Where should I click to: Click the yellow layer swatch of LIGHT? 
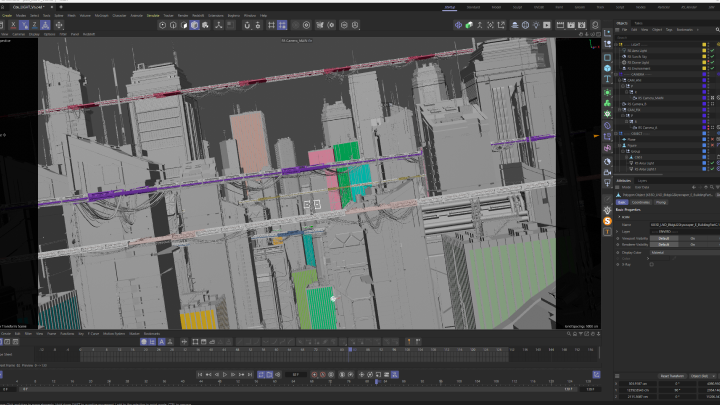tap(704, 45)
